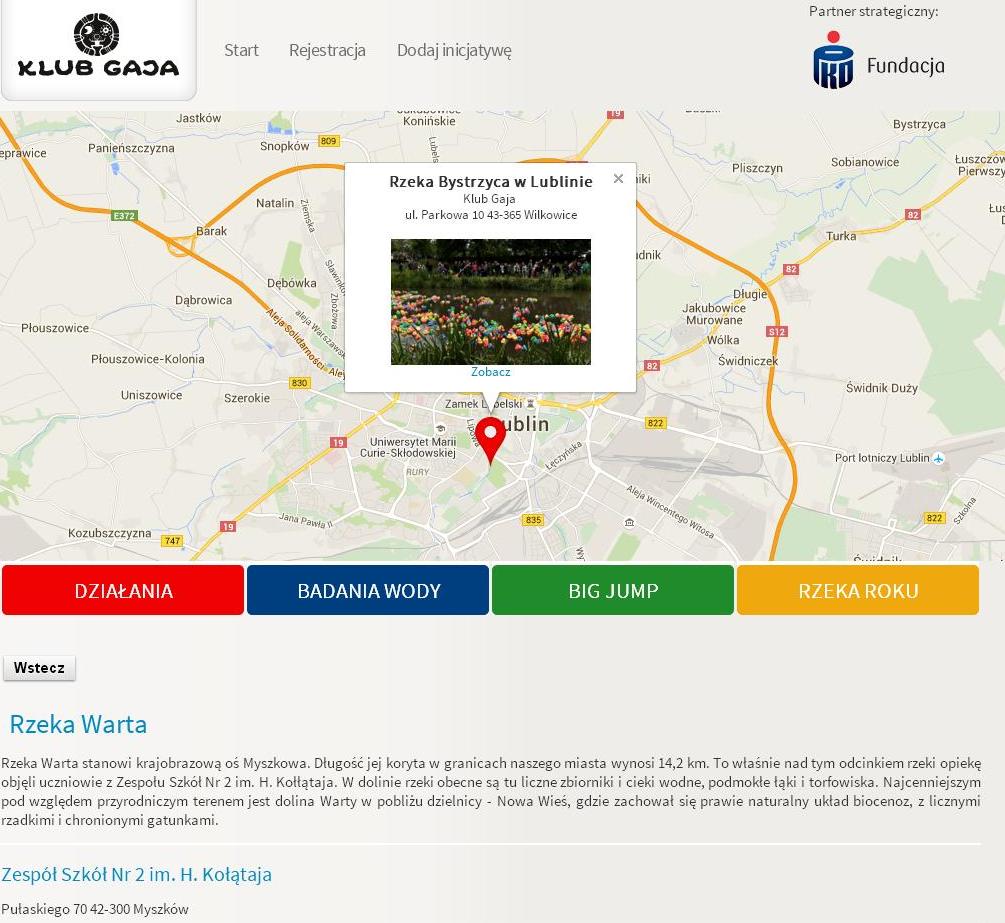Click the 809 road badge near Snopków

pos(328,140)
